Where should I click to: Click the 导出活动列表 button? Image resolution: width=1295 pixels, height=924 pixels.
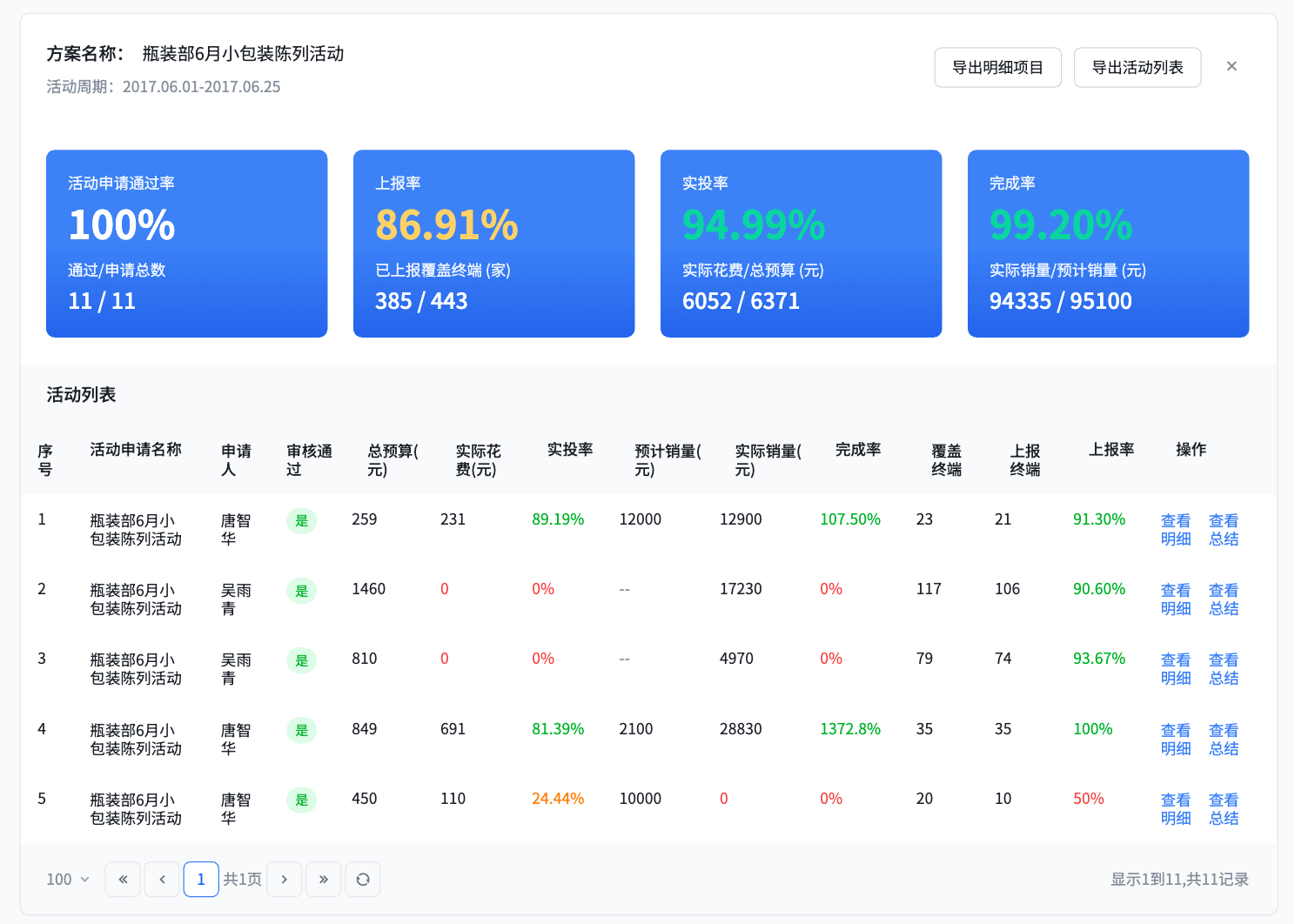[1137, 67]
